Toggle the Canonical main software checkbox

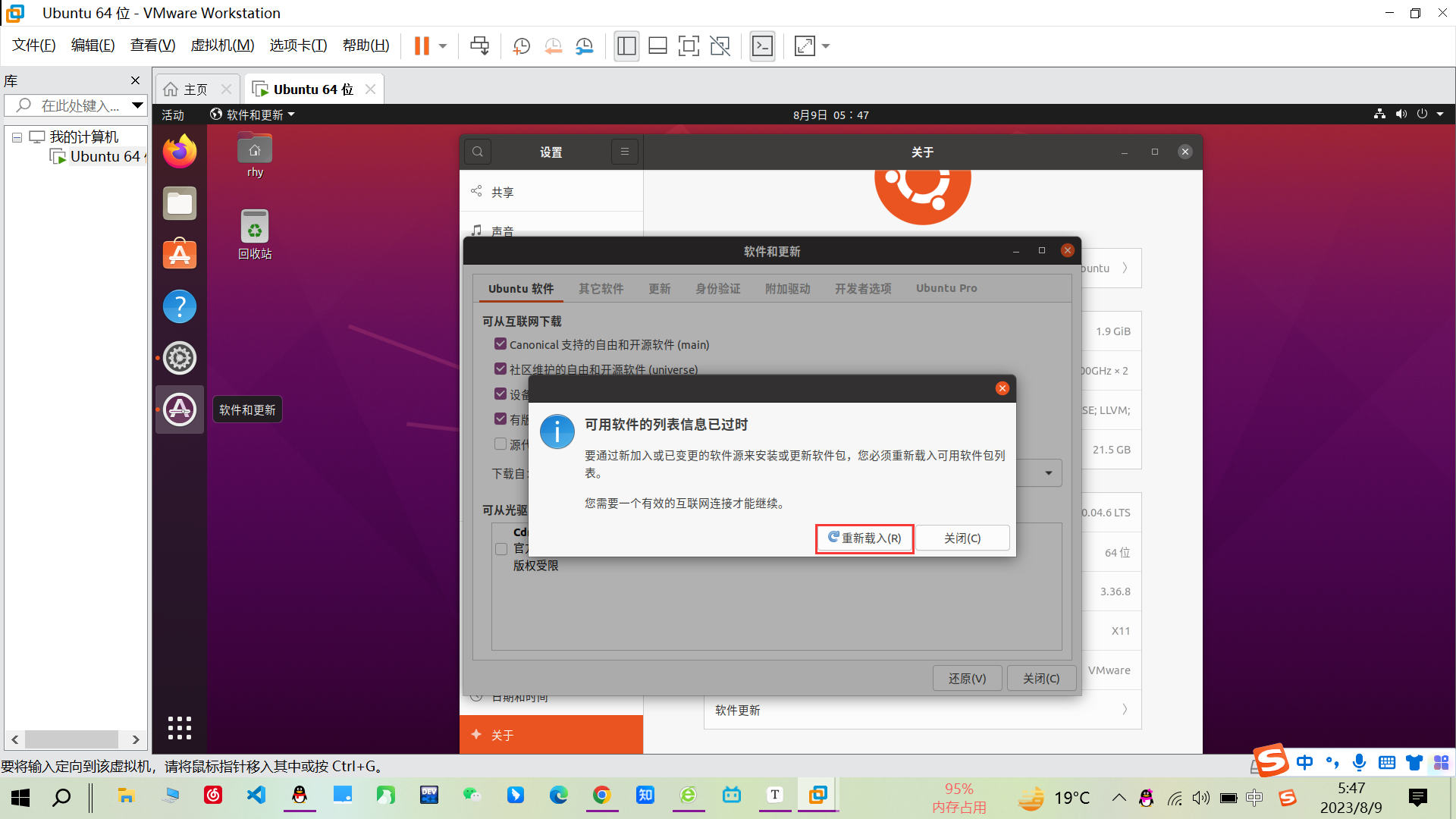(500, 344)
